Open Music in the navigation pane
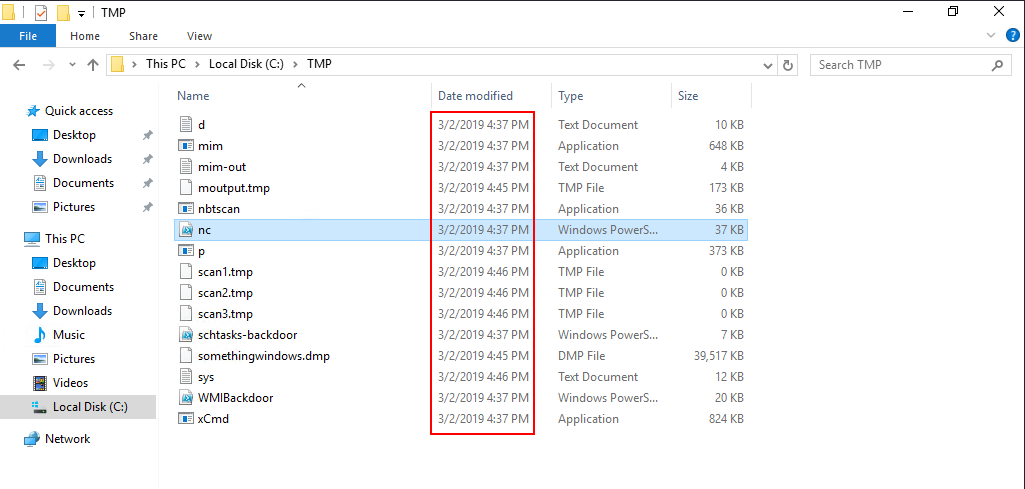Image resolution: width=1025 pixels, height=489 pixels. [x=69, y=335]
